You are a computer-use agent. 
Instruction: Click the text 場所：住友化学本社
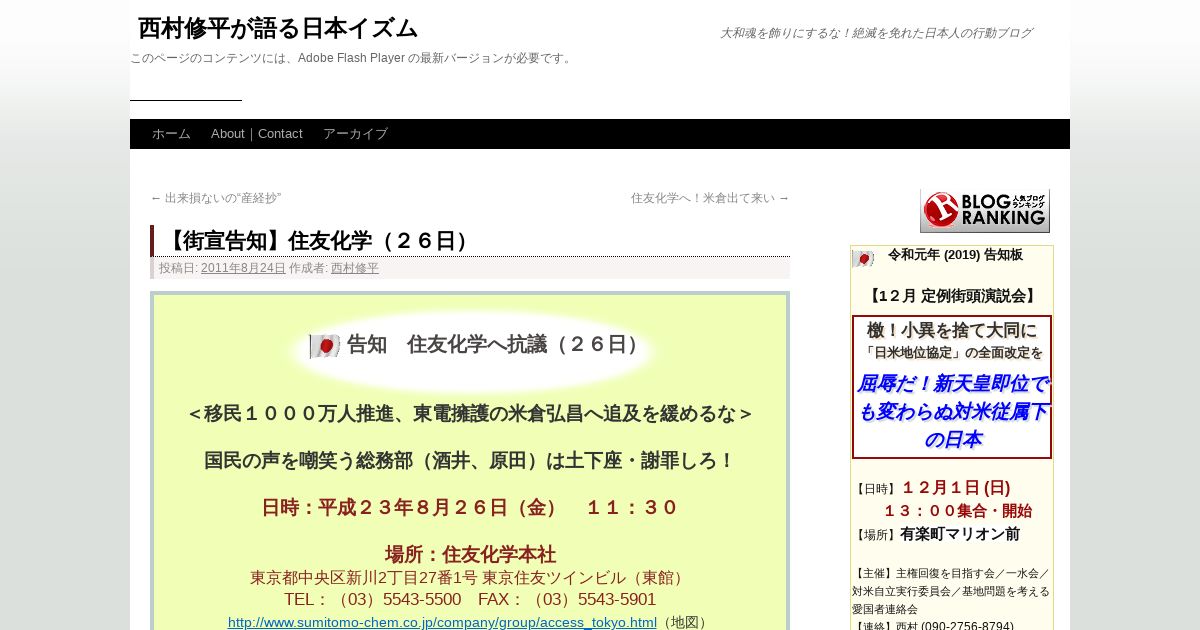coord(470,554)
